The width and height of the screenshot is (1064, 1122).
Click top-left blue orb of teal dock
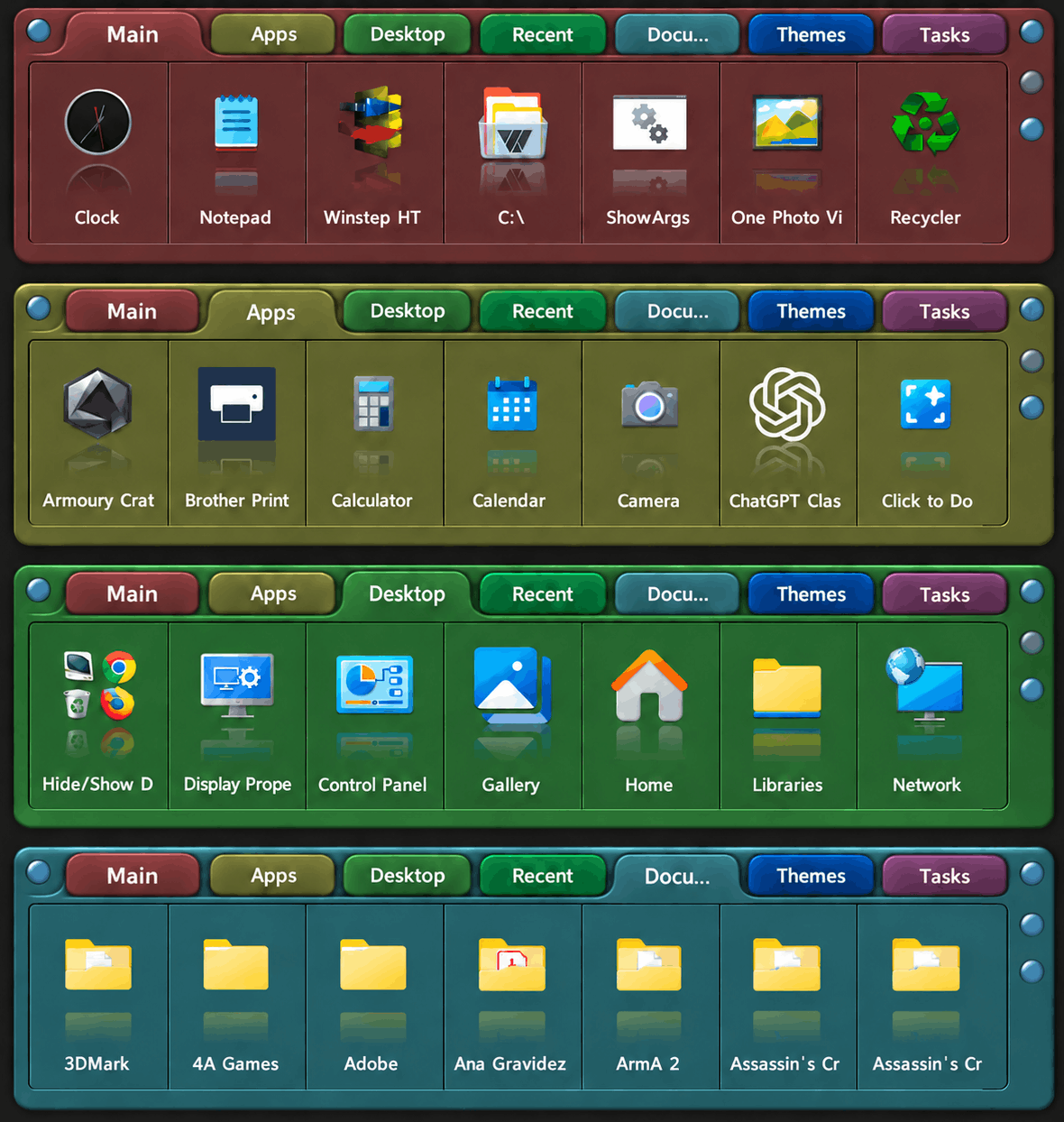pyautogui.click(x=39, y=872)
